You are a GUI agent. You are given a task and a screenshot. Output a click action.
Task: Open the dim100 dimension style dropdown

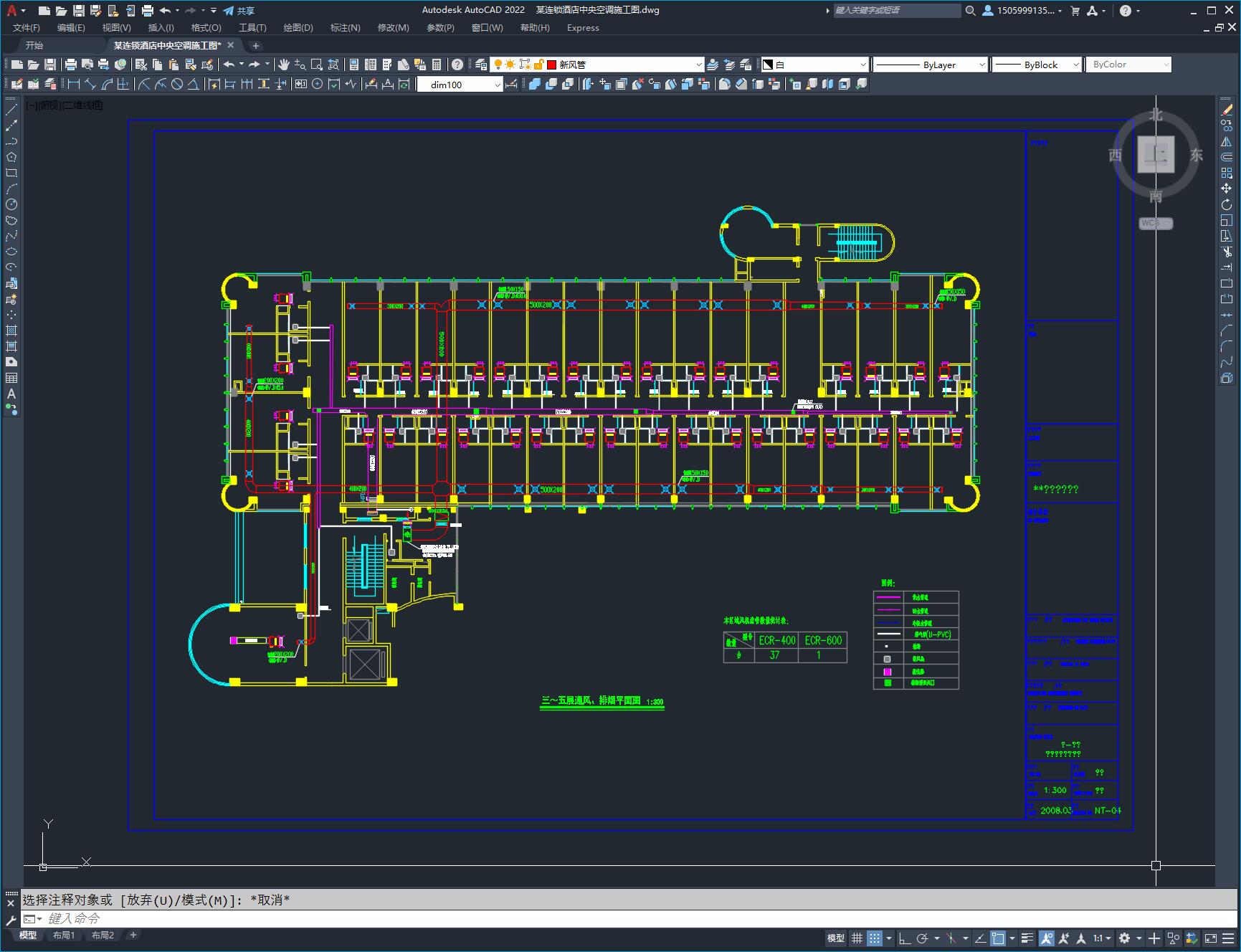point(498,85)
